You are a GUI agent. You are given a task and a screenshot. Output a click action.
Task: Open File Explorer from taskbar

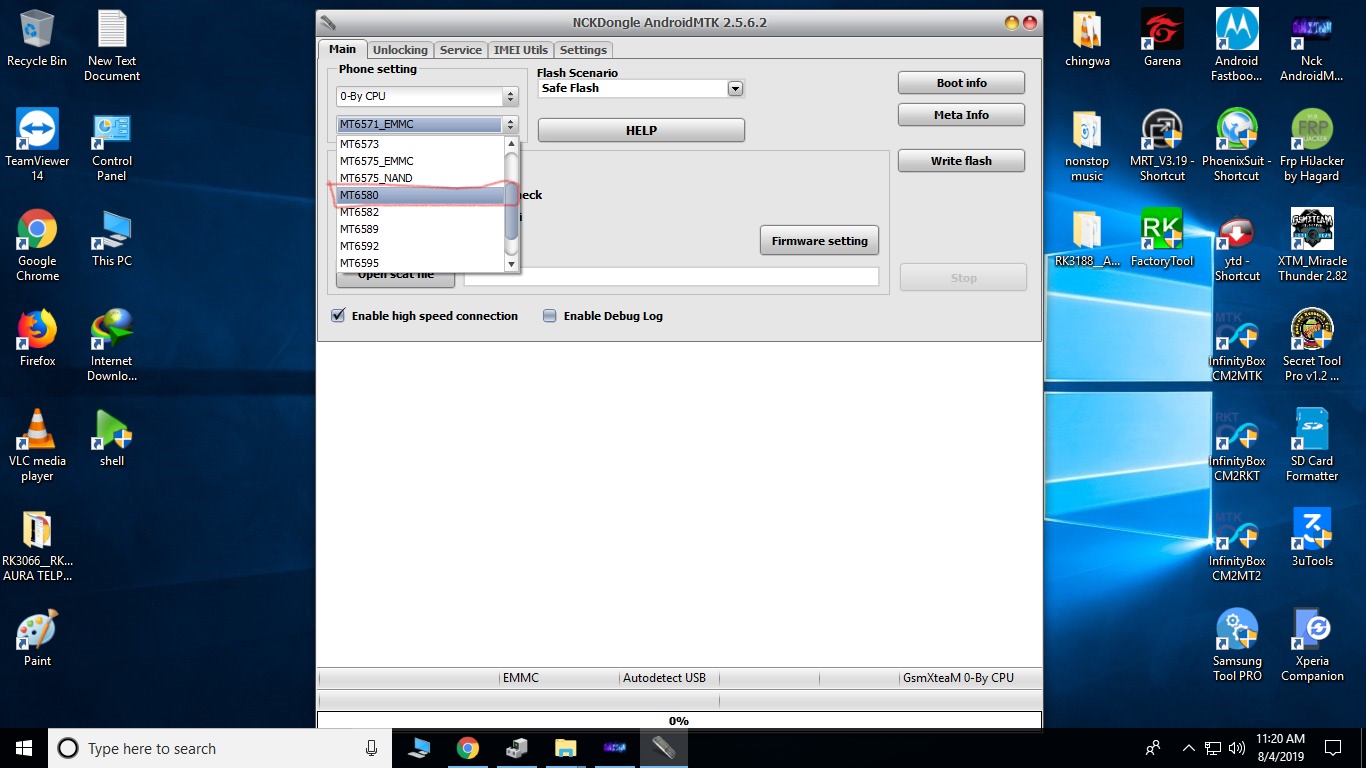click(x=565, y=748)
